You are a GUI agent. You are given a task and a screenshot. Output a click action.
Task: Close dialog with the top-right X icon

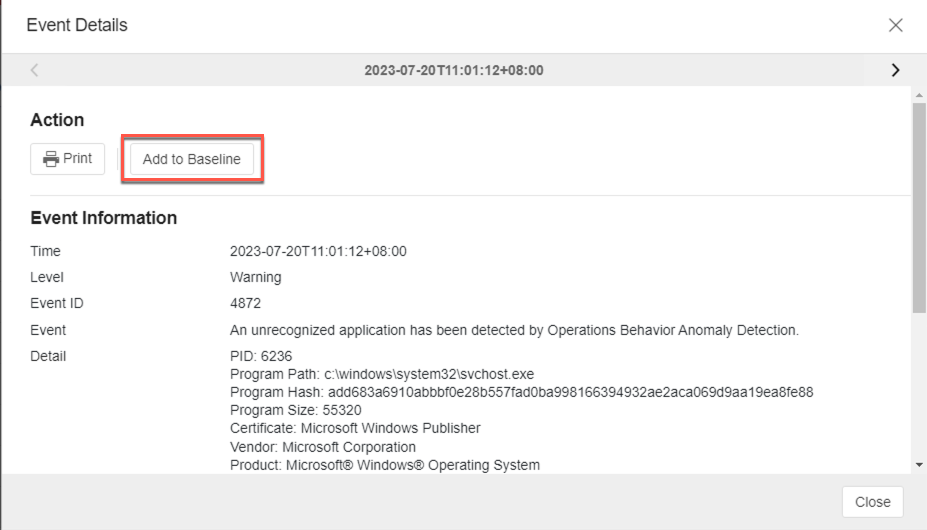click(x=895, y=25)
